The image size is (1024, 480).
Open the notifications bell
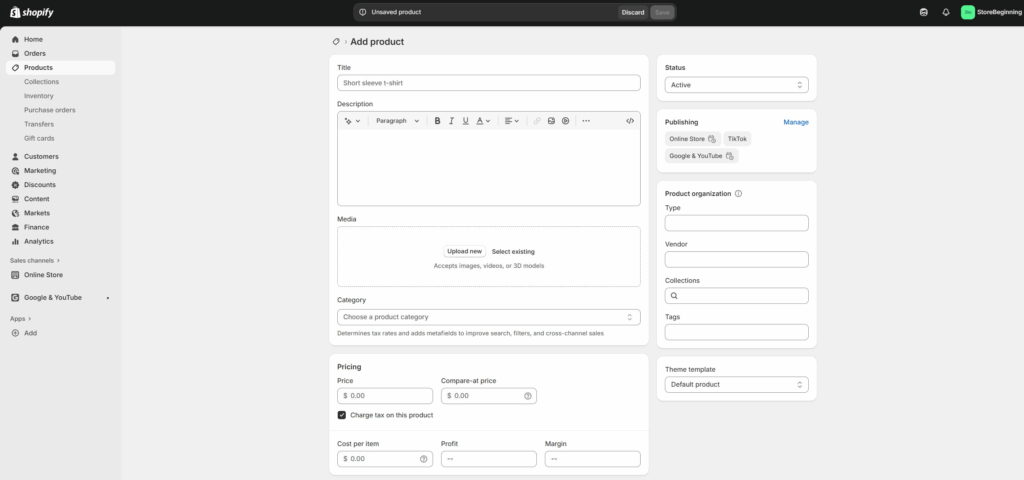945,12
